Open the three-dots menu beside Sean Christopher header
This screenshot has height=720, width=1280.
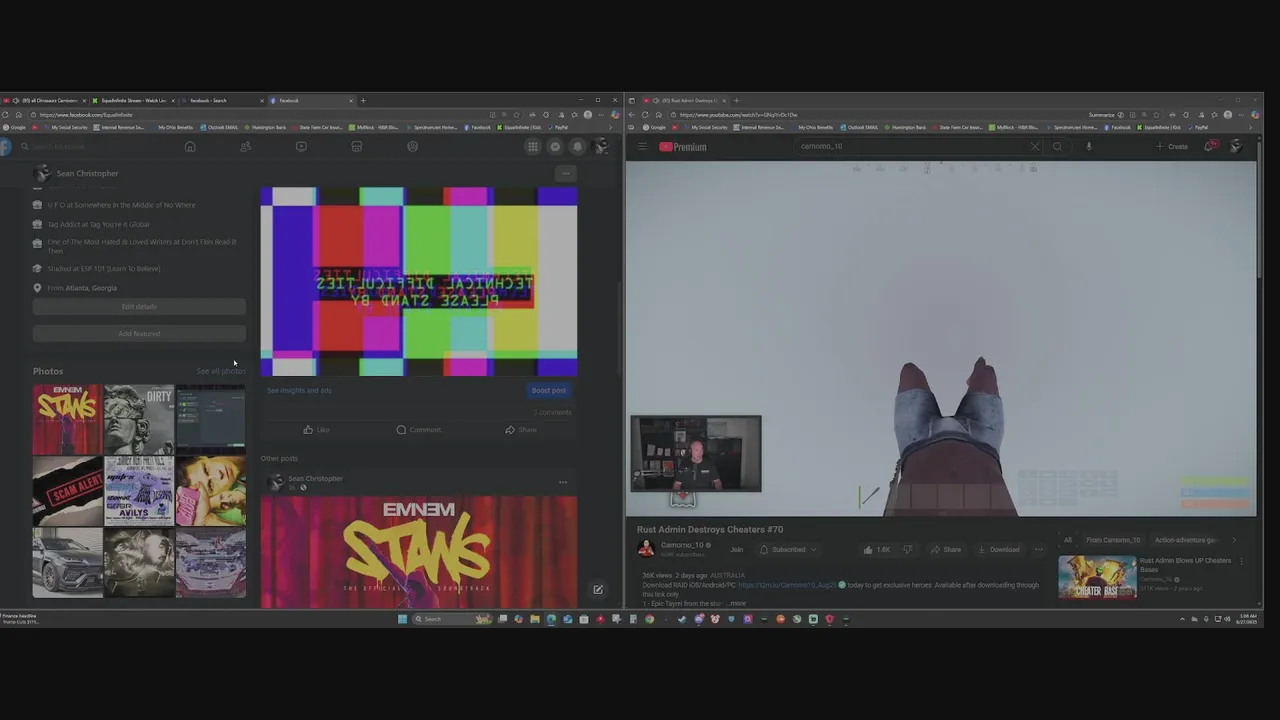pyautogui.click(x=565, y=174)
